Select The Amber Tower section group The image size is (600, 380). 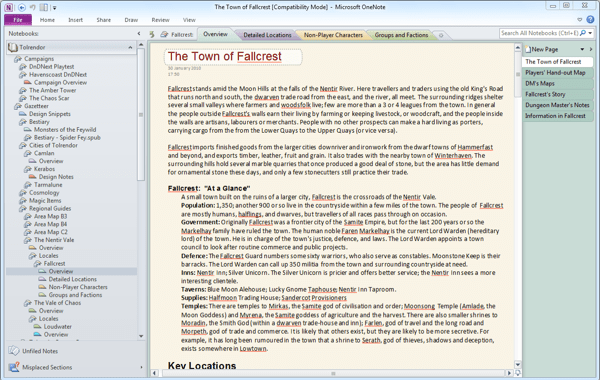click(x=52, y=90)
